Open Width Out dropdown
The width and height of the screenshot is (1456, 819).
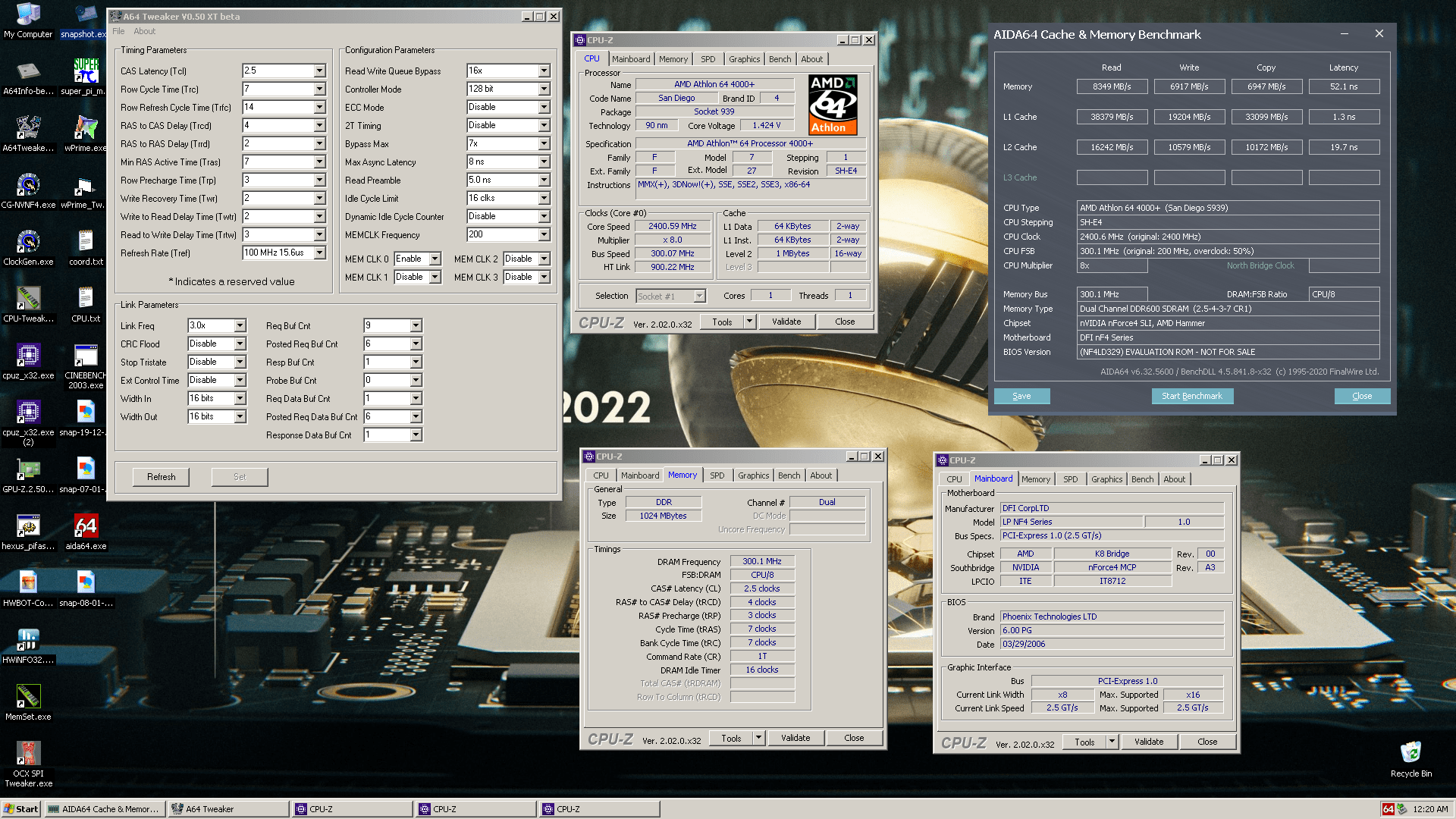tap(240, 416)
